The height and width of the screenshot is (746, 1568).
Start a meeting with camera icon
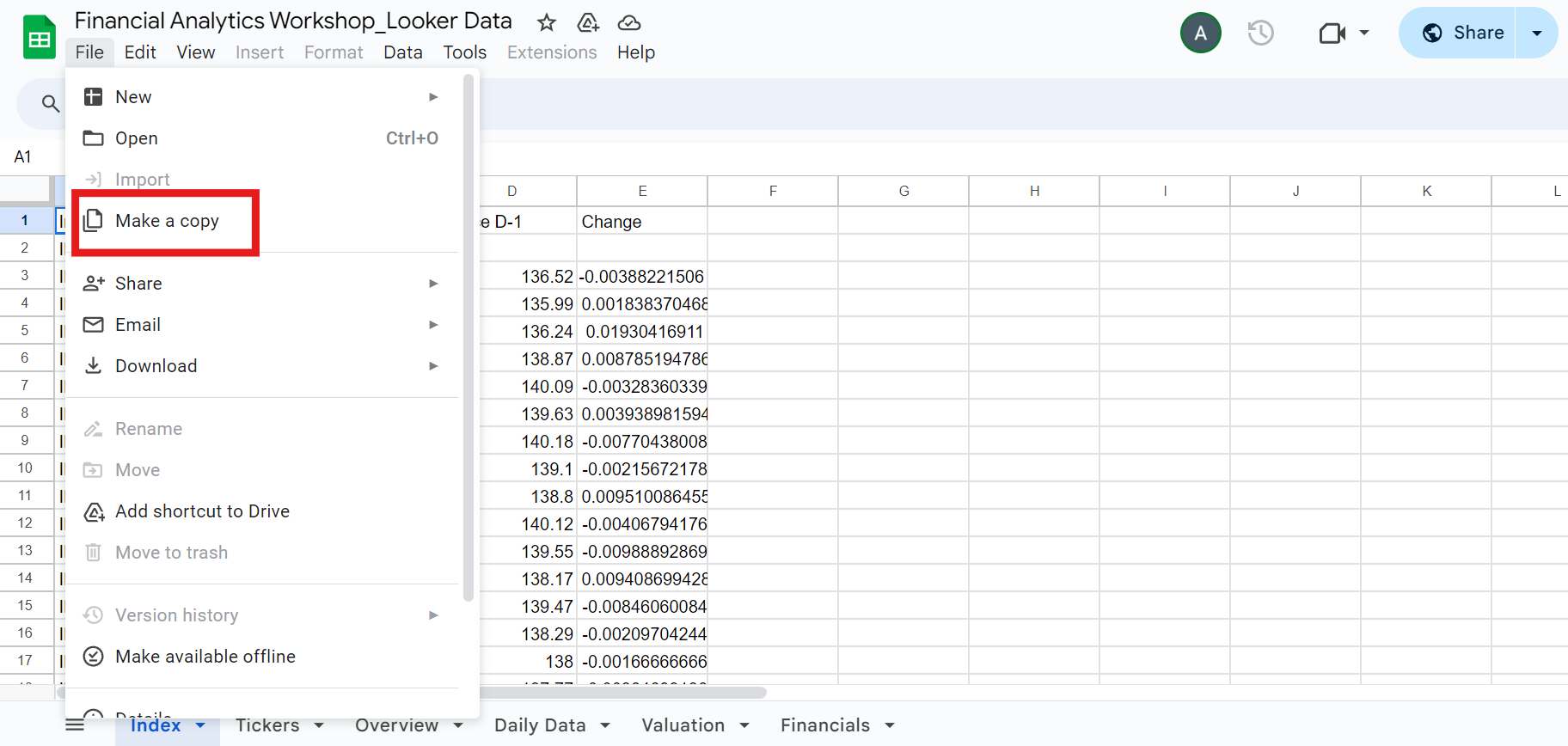(x=1332, y=34)
